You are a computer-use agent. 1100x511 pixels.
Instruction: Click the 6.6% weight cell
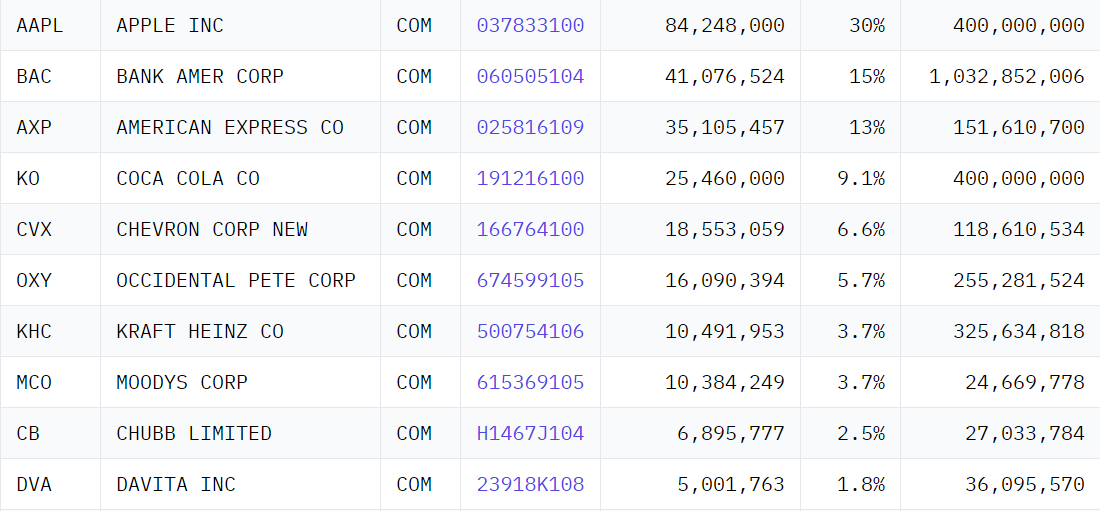click(x=850, y=229)
